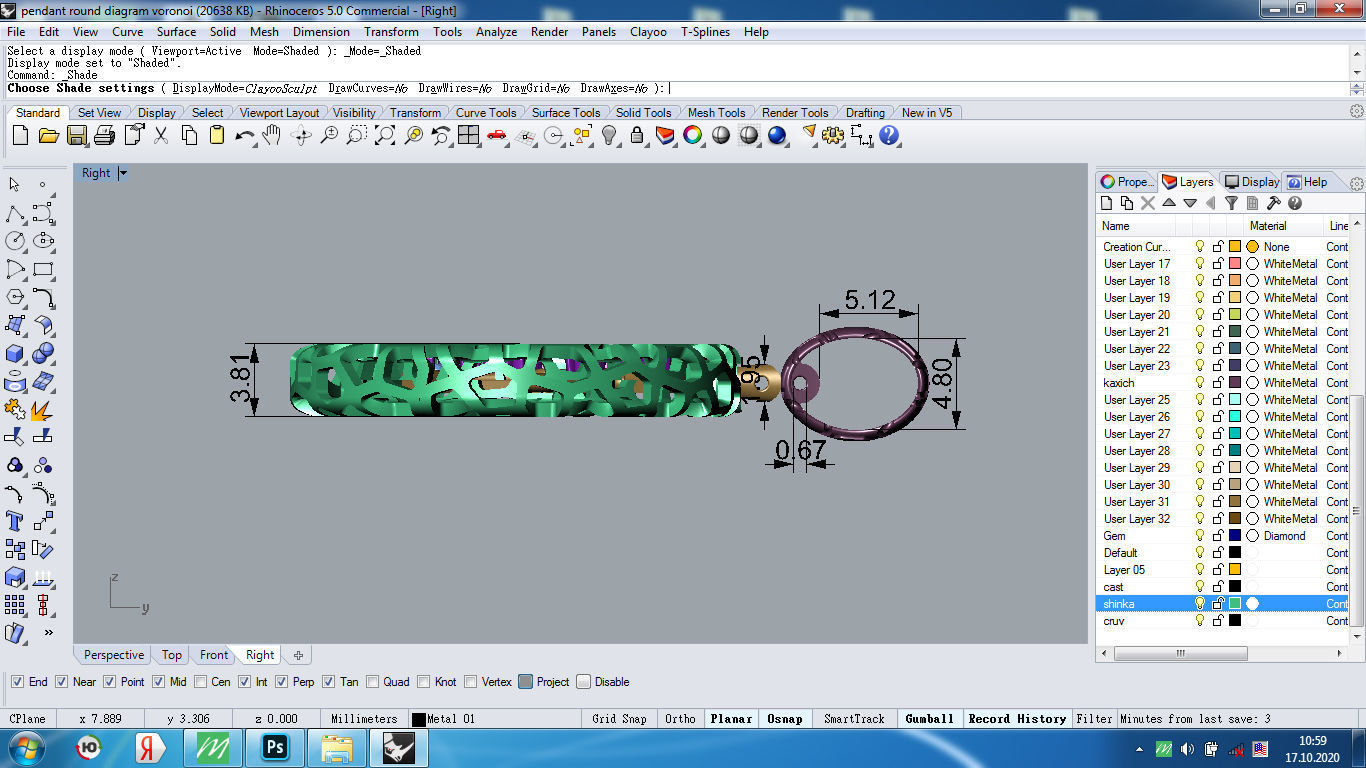Click the light bulb Hide objects icon
Screen dimensions: 1366x768
point(609,135)
